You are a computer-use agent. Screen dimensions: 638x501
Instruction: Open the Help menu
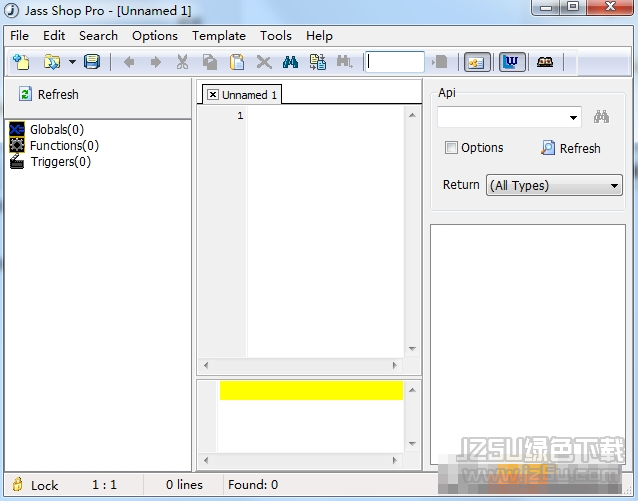point(319,36)
